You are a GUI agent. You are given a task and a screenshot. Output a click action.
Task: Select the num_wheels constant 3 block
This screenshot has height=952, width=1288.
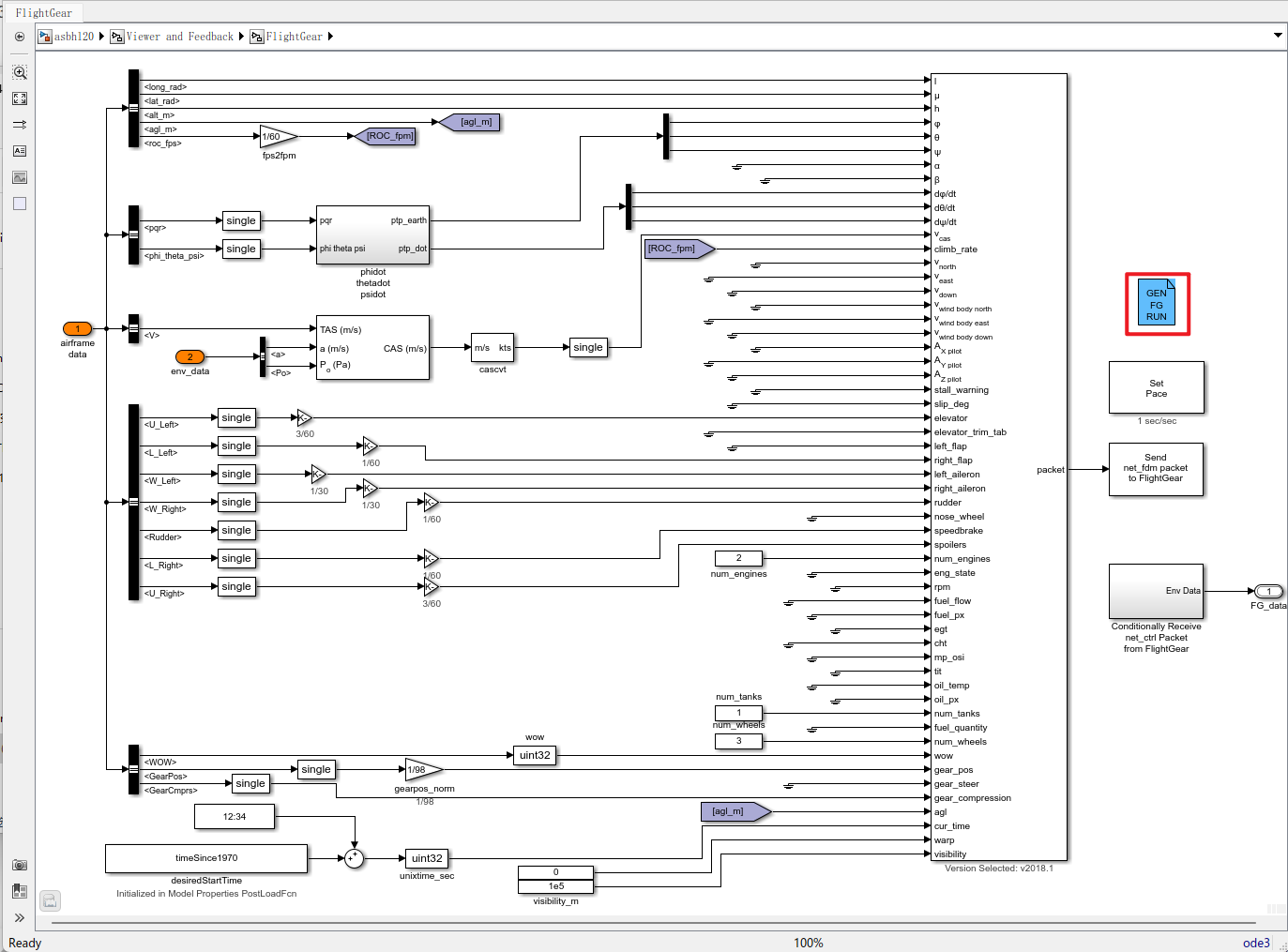(x=738, y=741)
